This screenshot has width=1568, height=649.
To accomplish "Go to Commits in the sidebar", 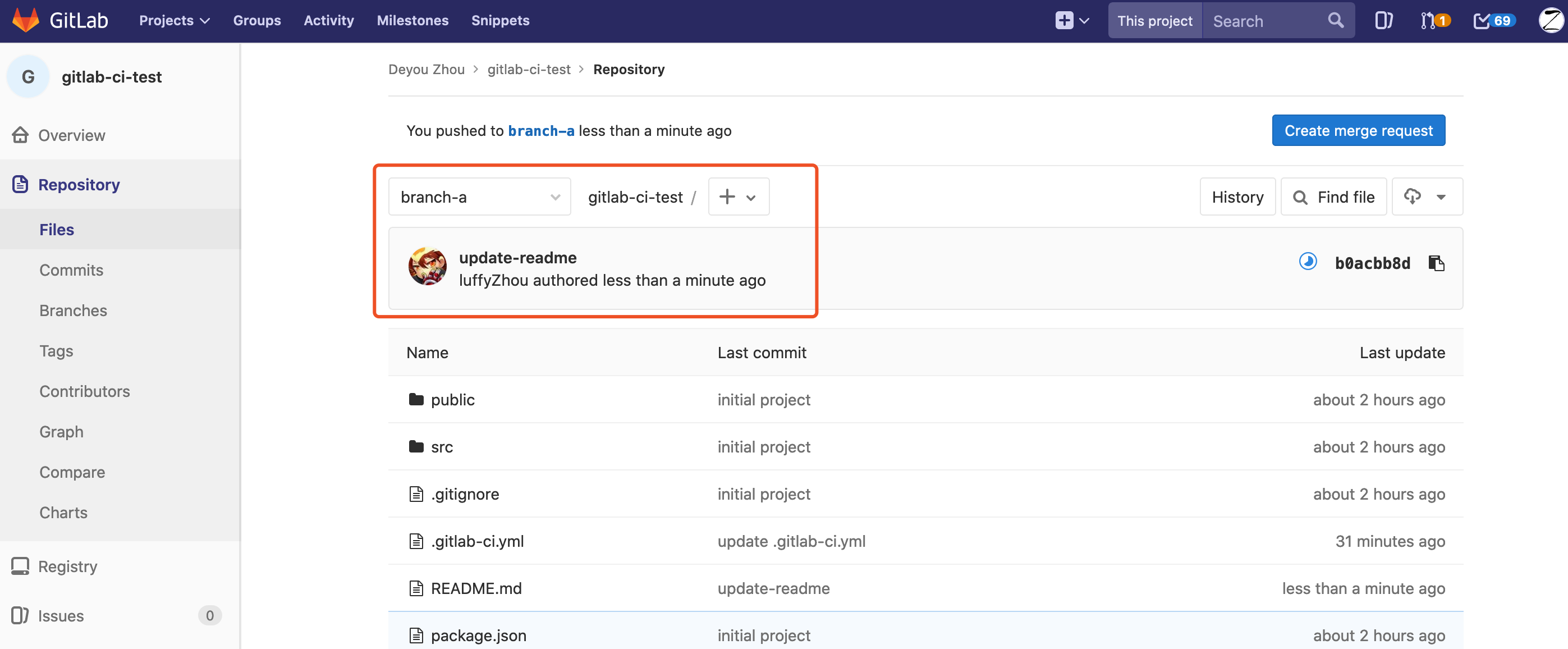I will tap(71, 269).
